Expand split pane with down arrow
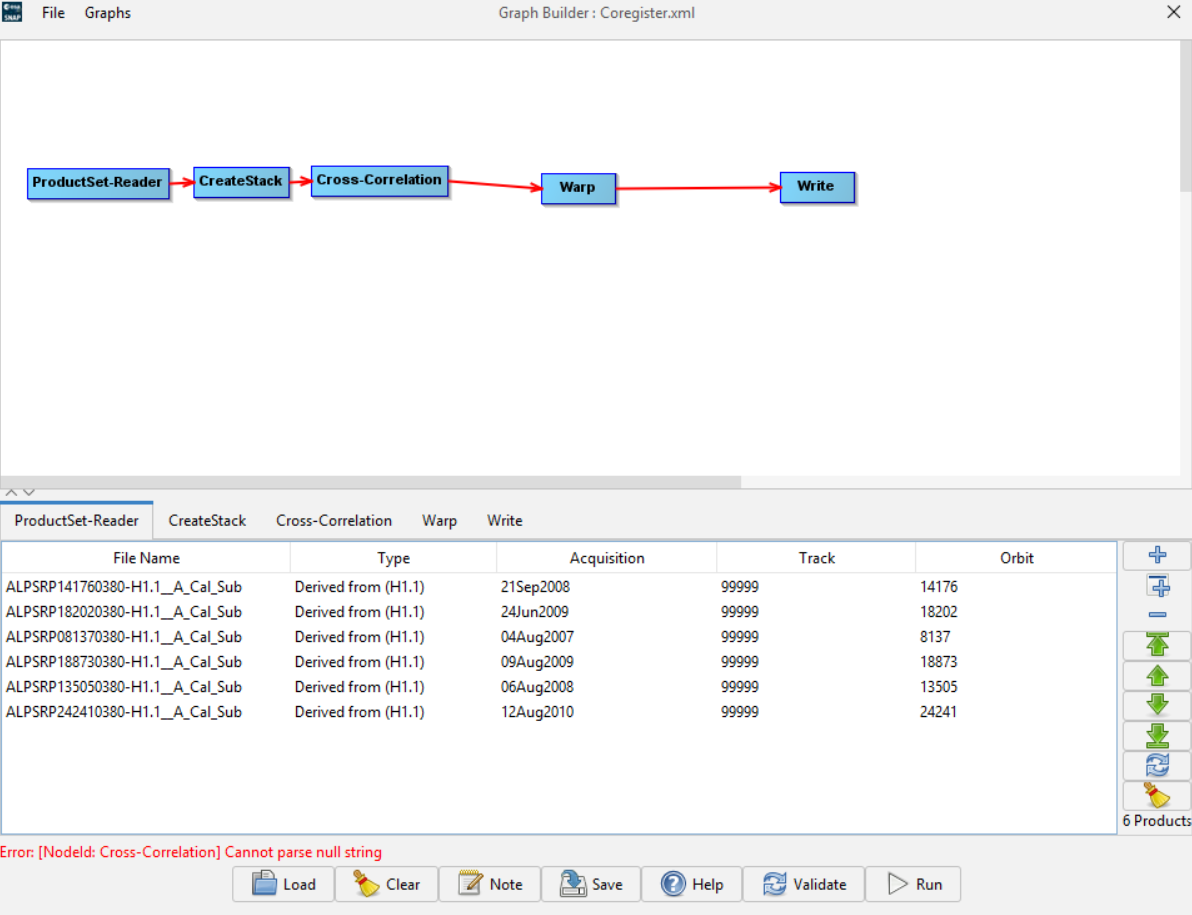 [x=29, y=492]
